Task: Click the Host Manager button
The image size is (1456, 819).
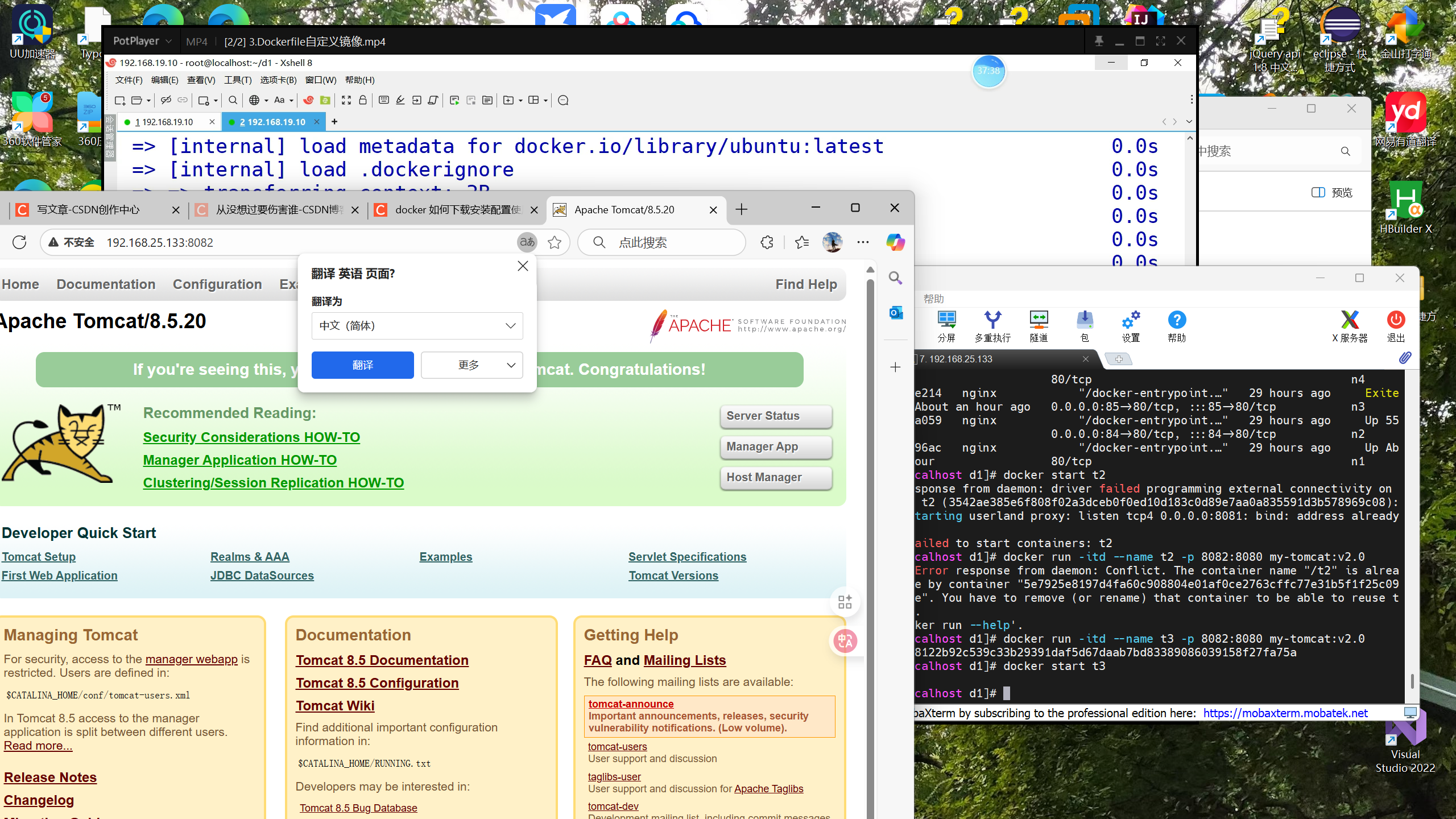Action: pos(776,477)
